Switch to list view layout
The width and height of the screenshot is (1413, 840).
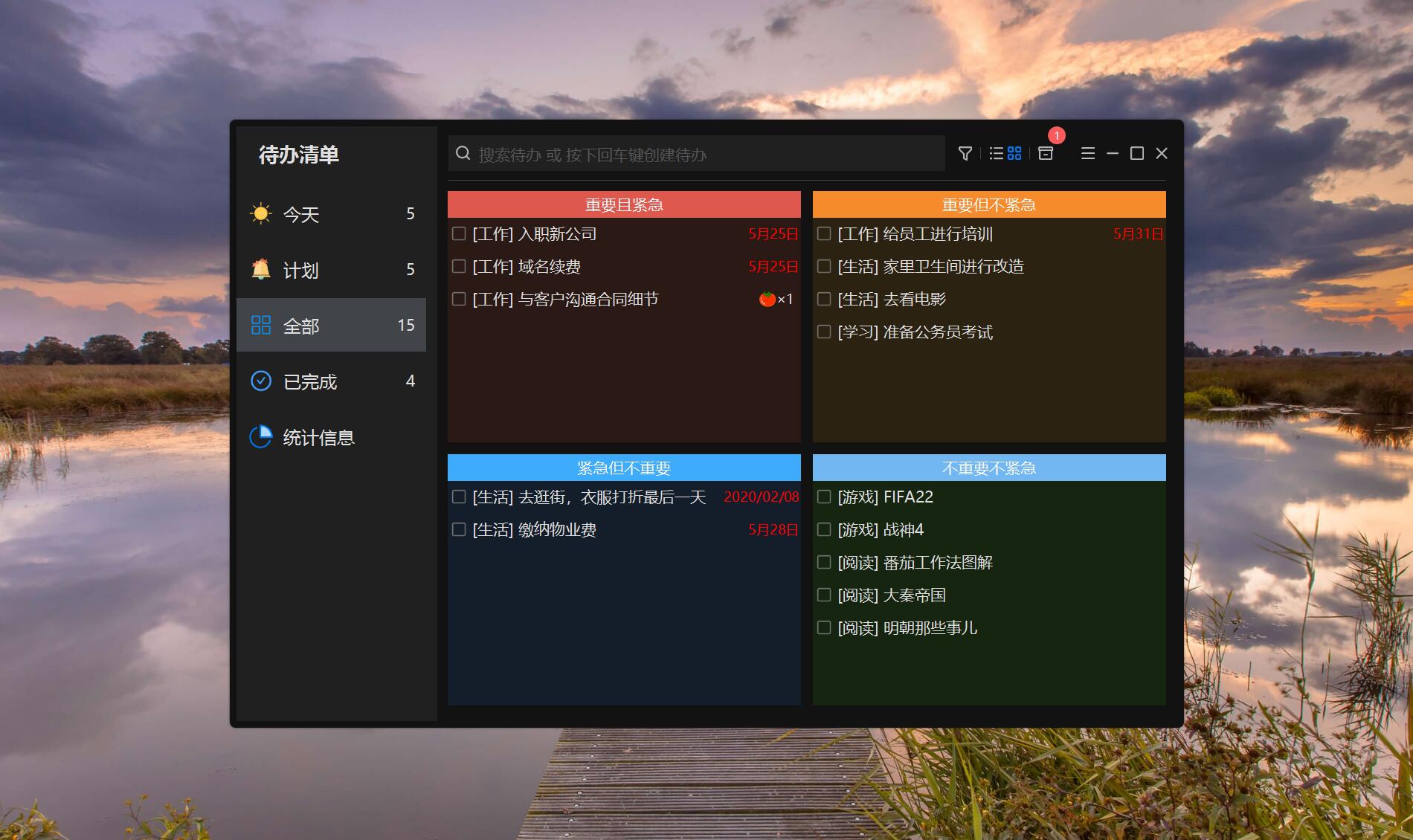click(997, 154)
